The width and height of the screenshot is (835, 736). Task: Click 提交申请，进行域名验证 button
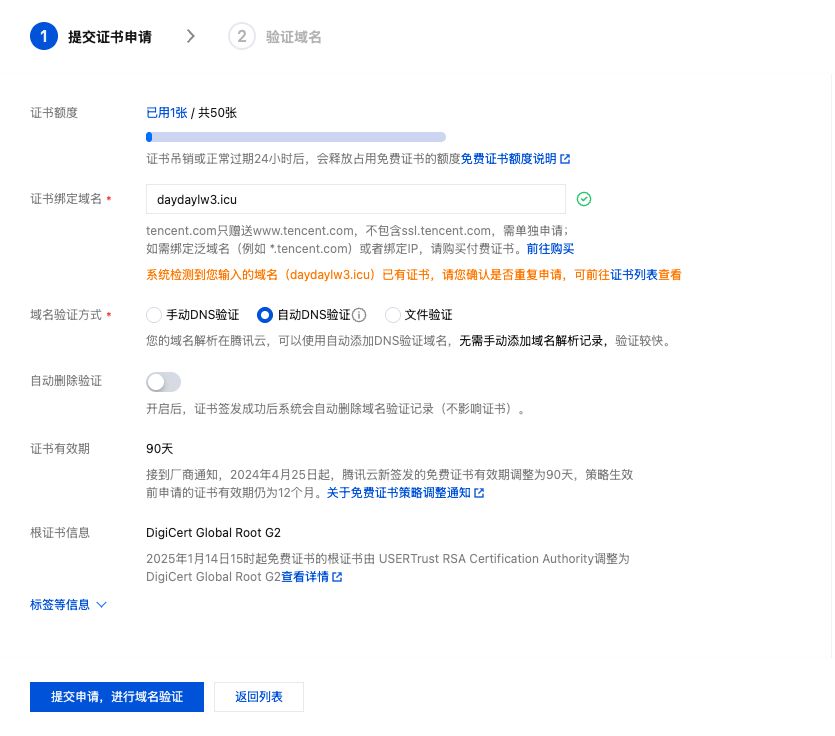tap(117, 697)
